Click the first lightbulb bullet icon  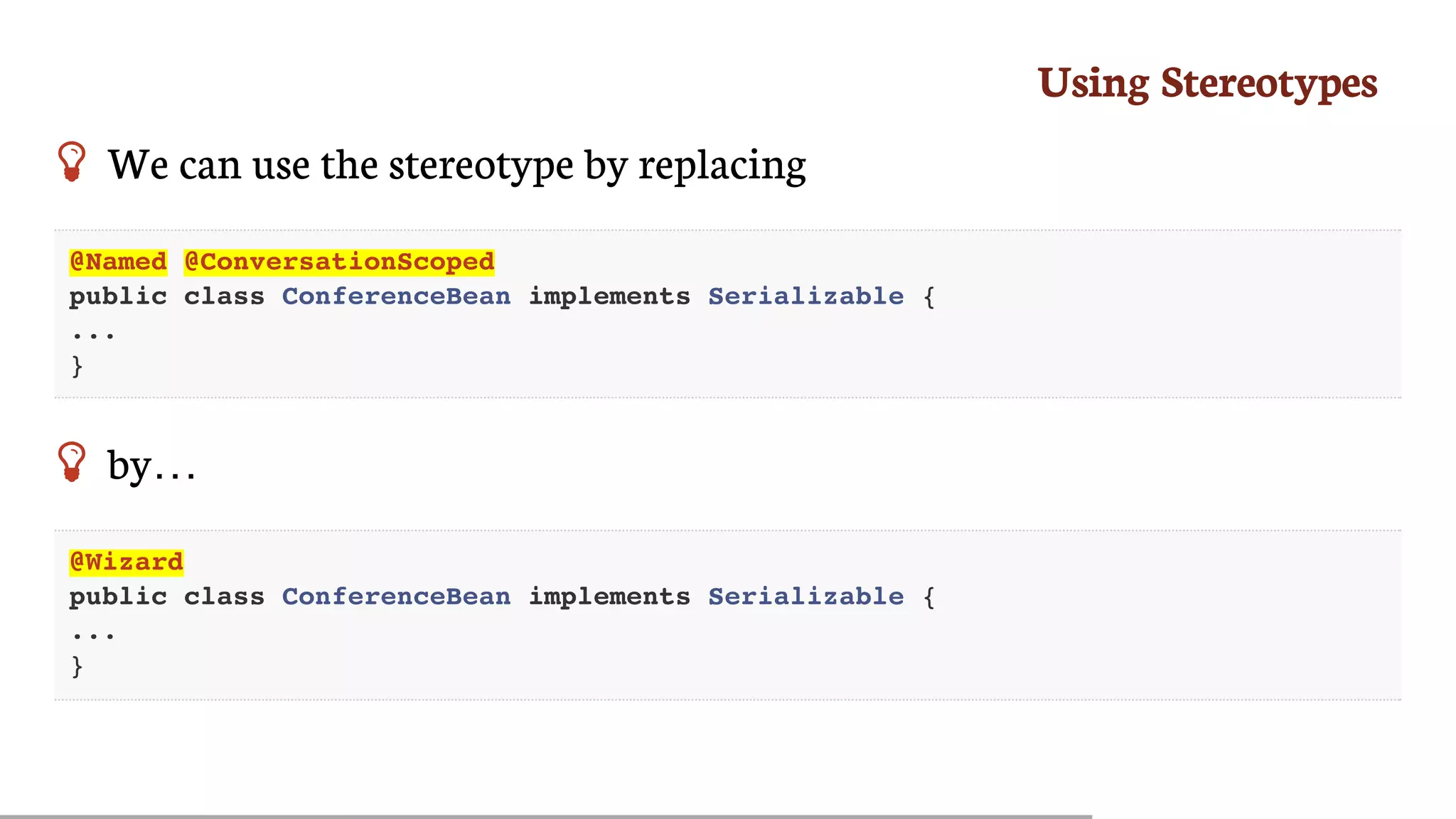72,162
